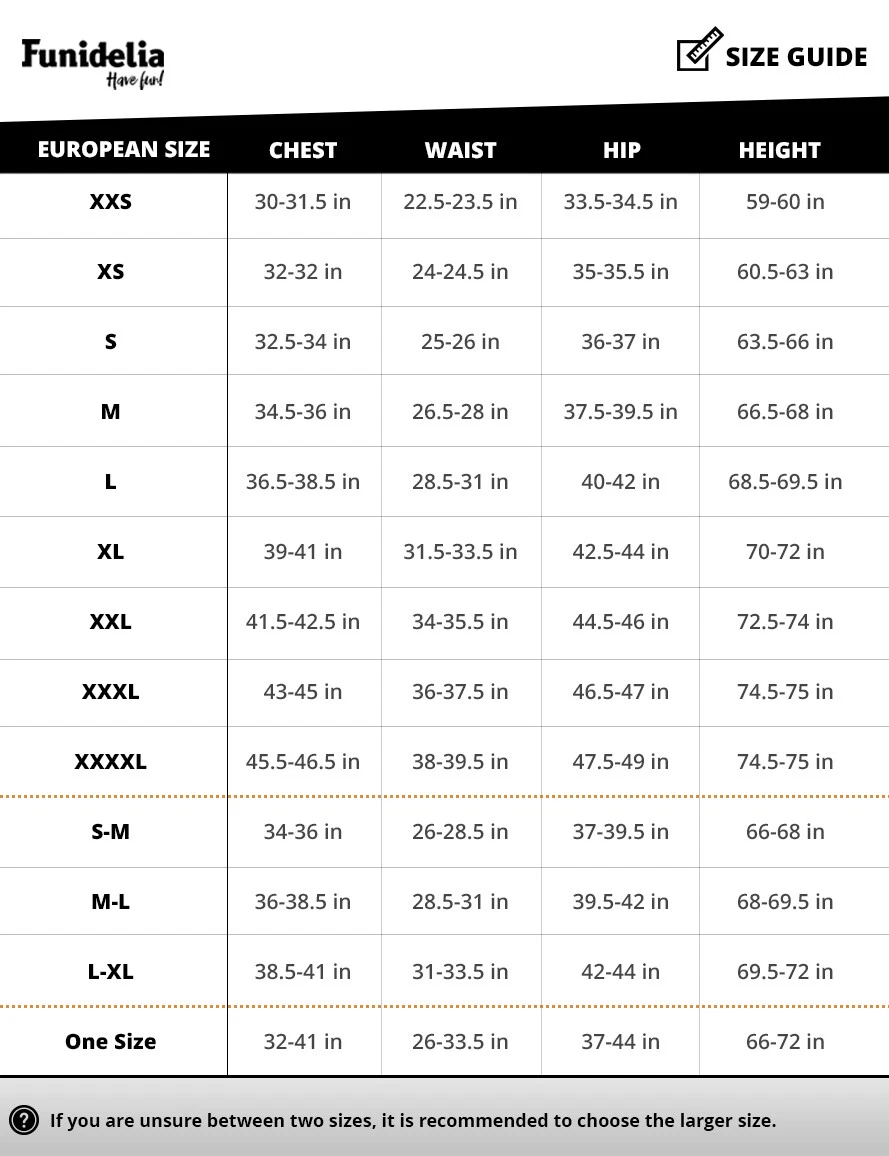889x1156 pixels.
Task: Click the question mark help icon
Action: click(24, 1120)
